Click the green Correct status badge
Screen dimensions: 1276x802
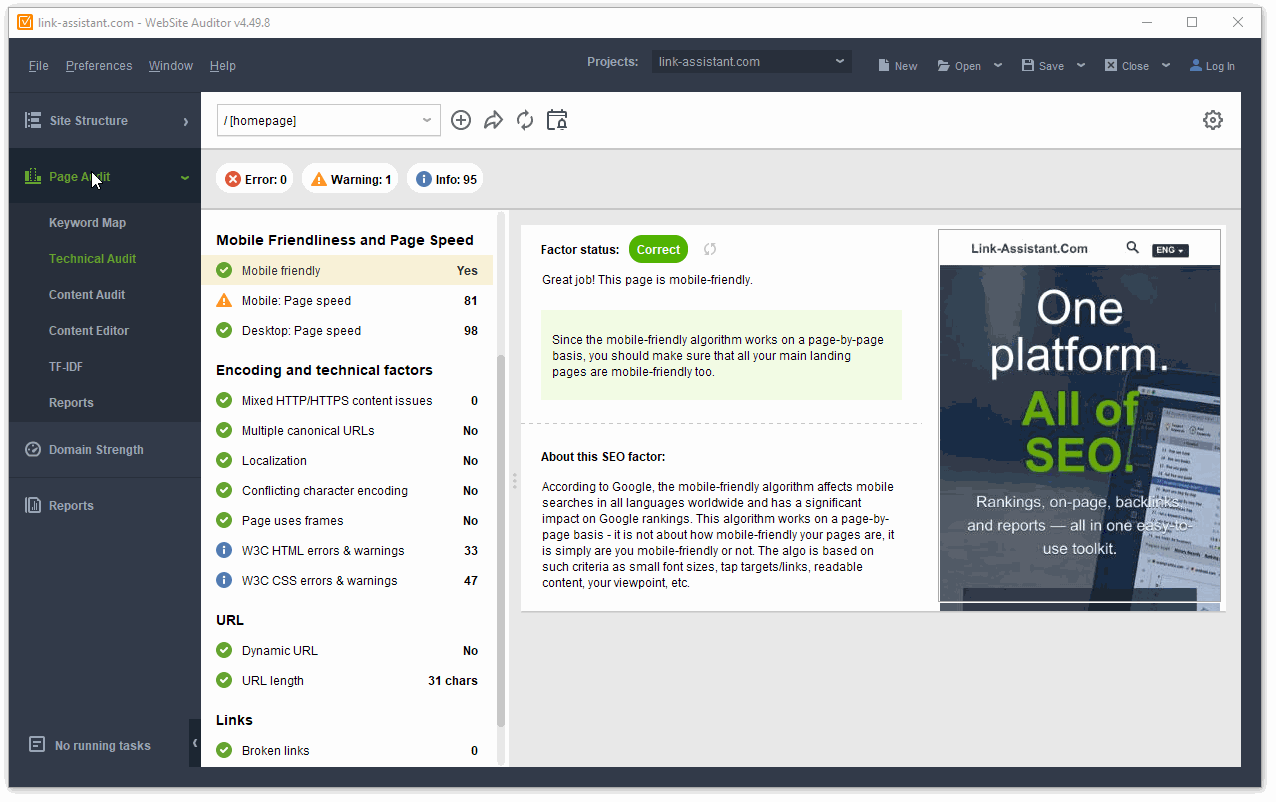[658, 249]
